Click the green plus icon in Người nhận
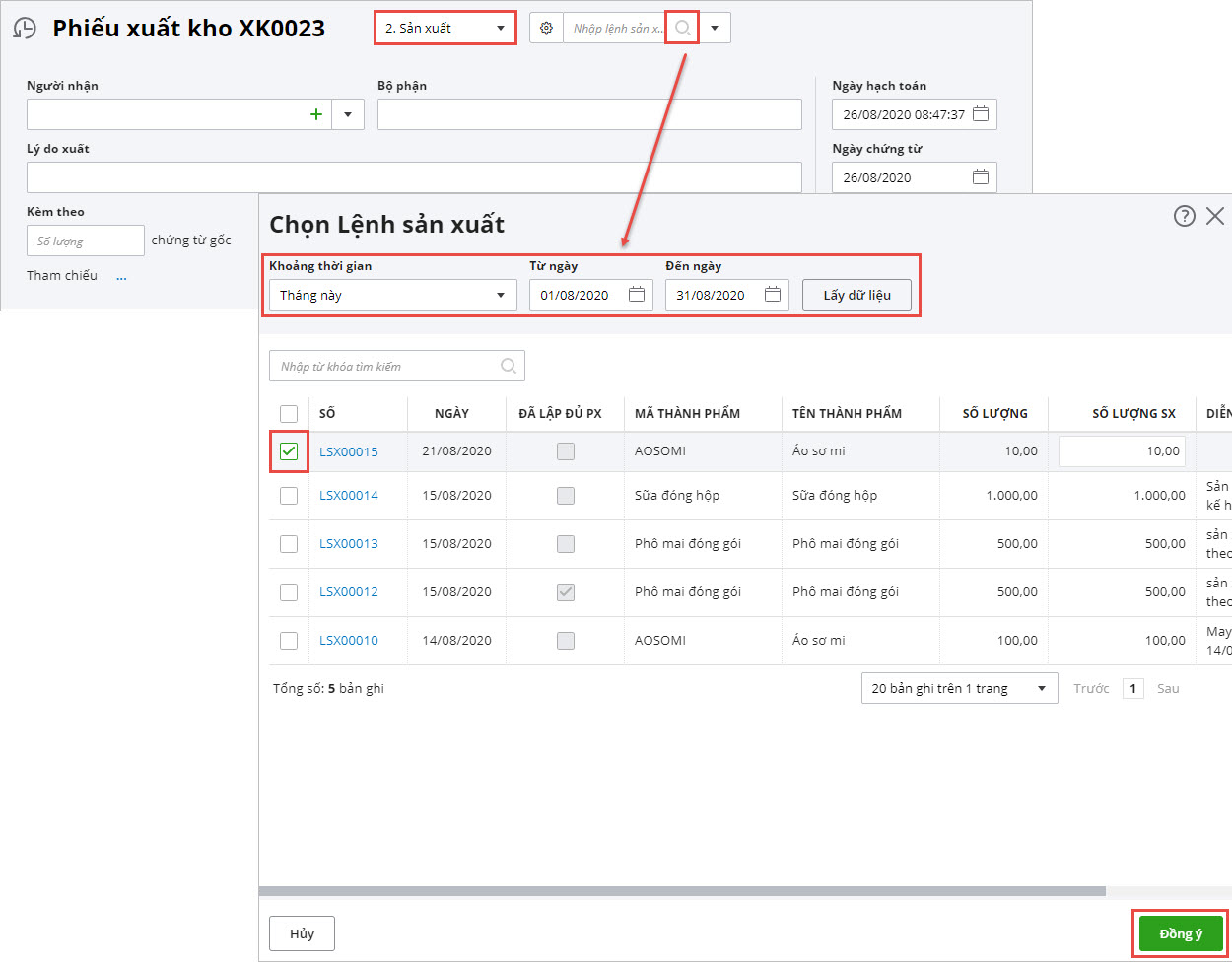 coord(316,114)
